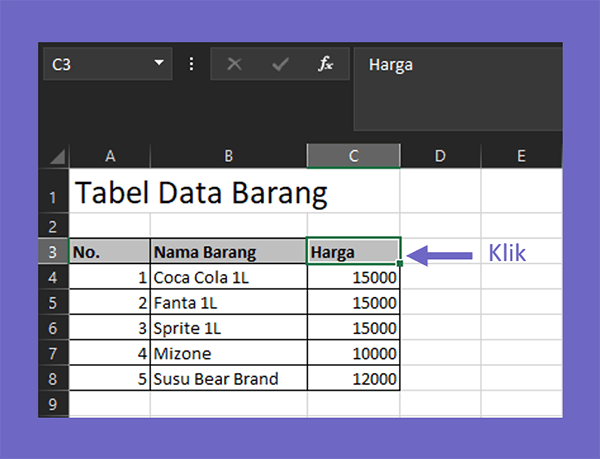Screen dimensions: 600x459
Task: Click the Name Box showing C3
Action: click(x=108, y=63)
